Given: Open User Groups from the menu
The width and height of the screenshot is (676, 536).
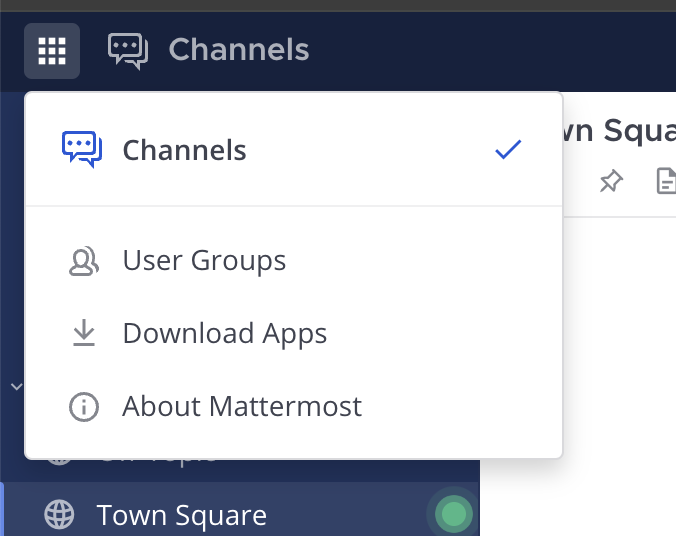Looking at the screenshot, I should [x=294, y=260].
